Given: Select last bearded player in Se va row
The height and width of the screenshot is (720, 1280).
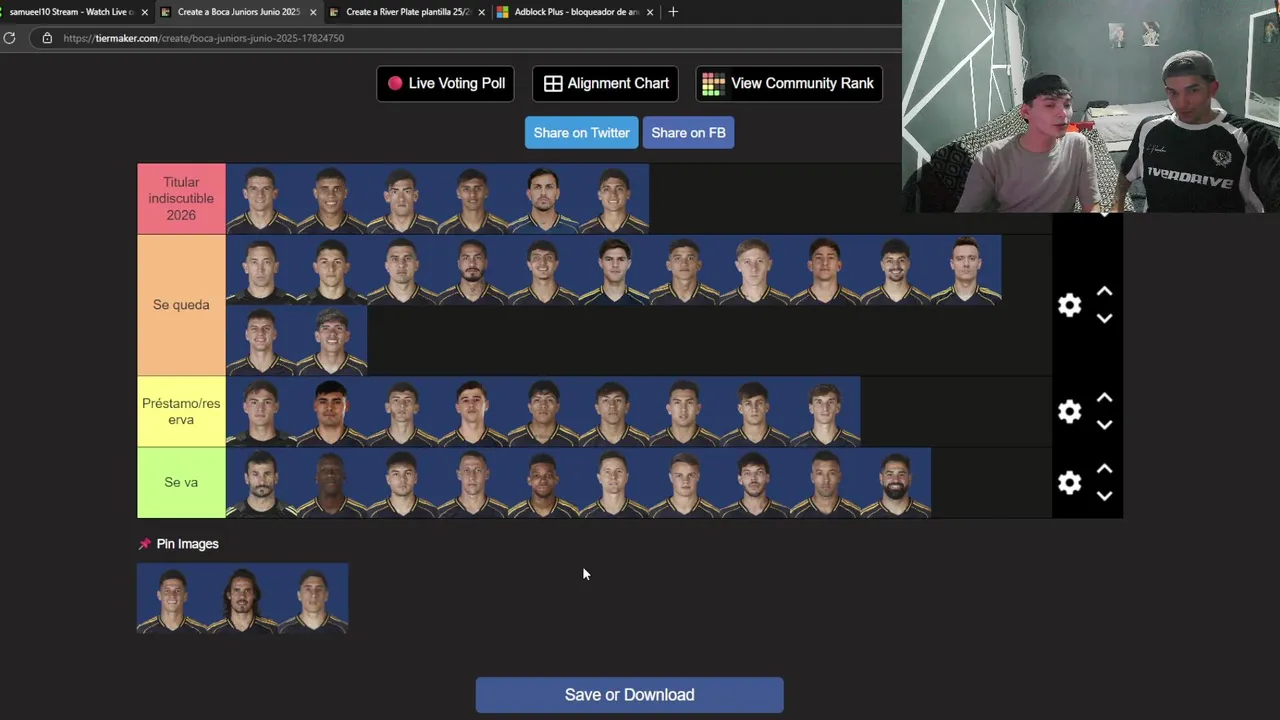Looking at the screenshot, I should click(896, 482).
